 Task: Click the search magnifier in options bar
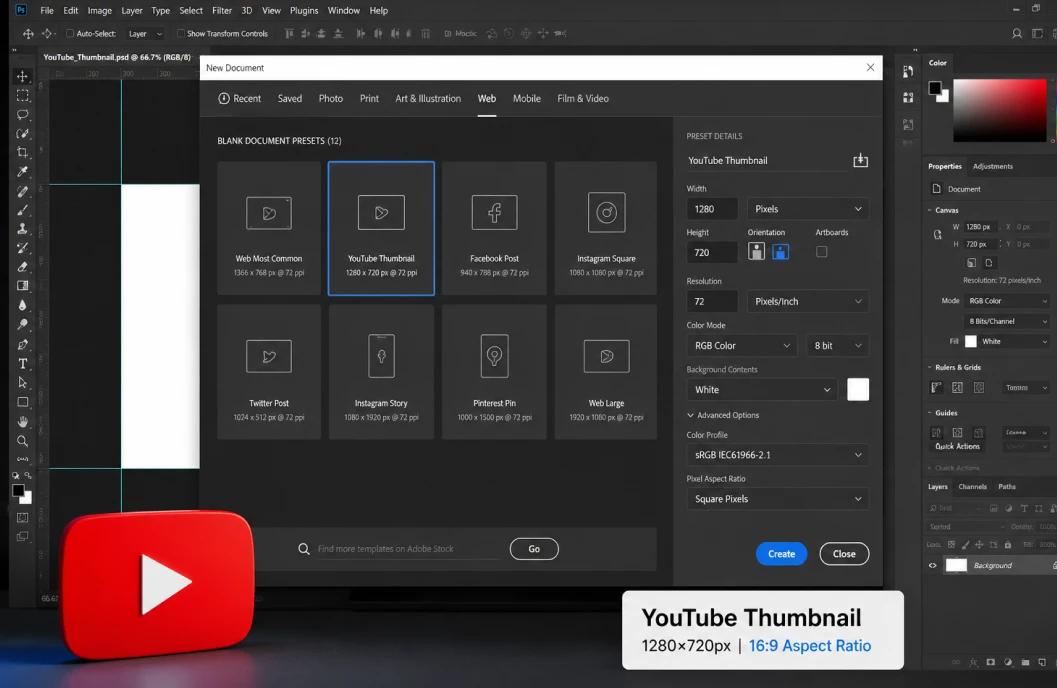tap(1017, 34)
